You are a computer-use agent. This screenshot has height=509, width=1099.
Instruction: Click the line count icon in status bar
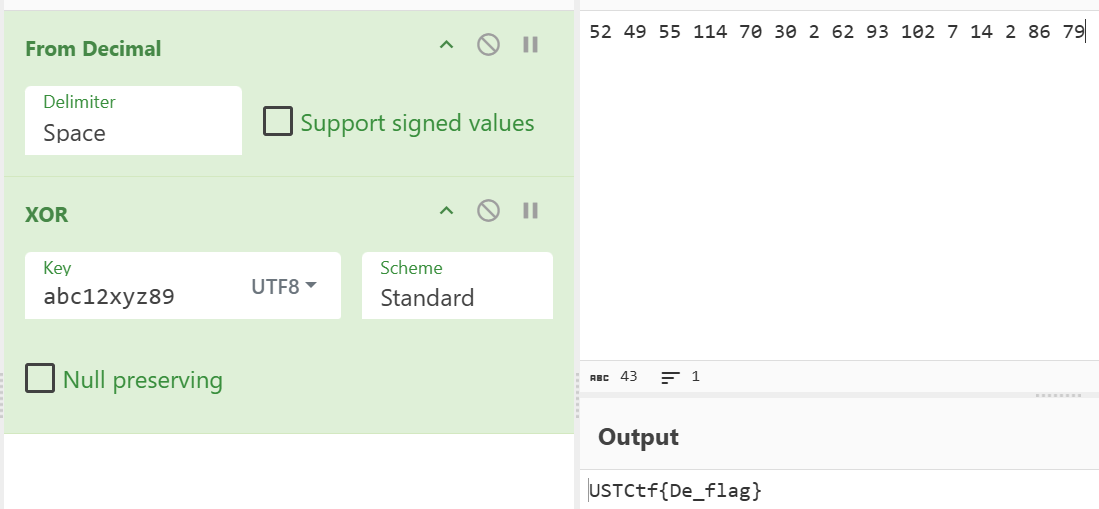[x=670, y=377]
